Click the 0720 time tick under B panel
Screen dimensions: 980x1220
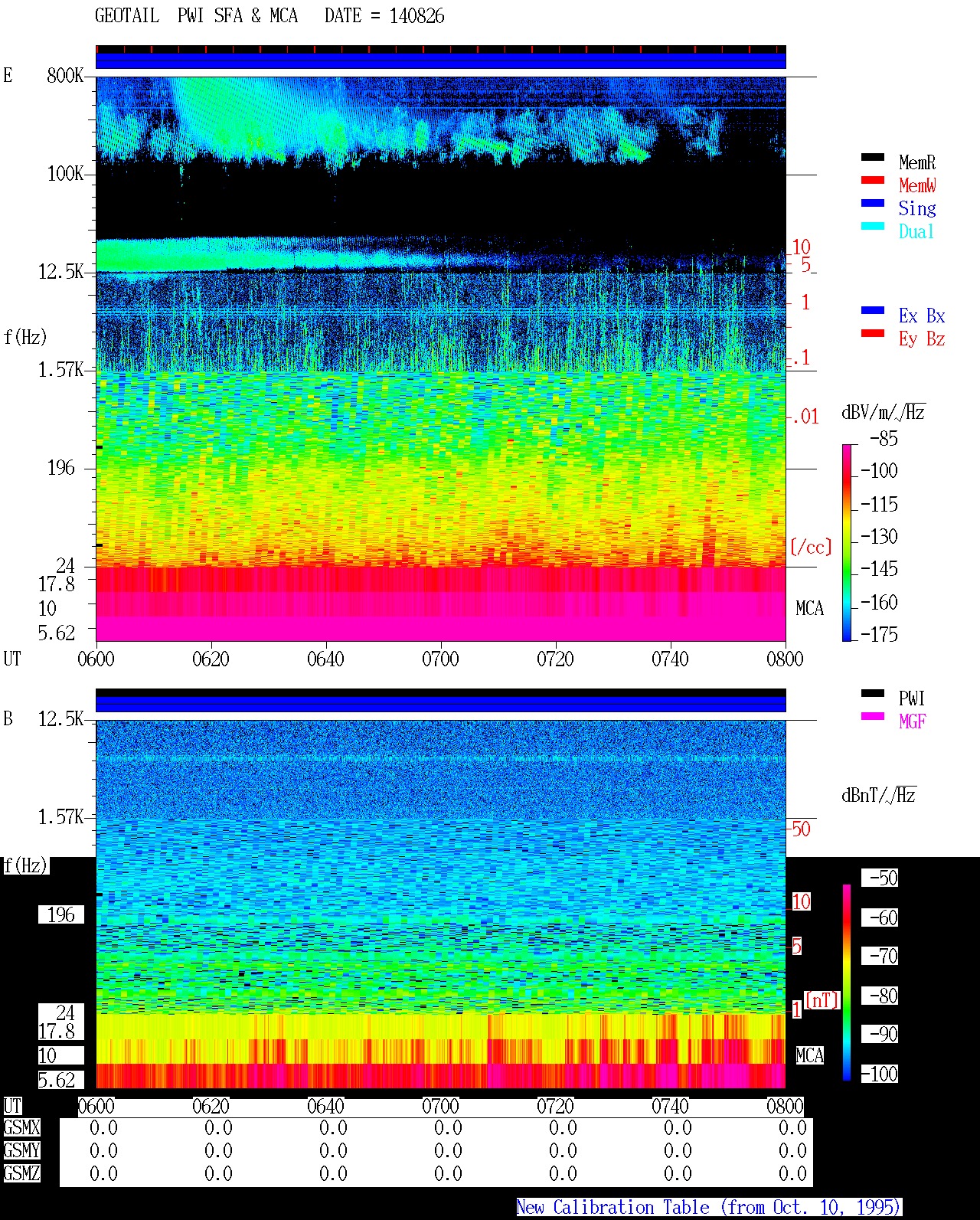click(555, 1107)
